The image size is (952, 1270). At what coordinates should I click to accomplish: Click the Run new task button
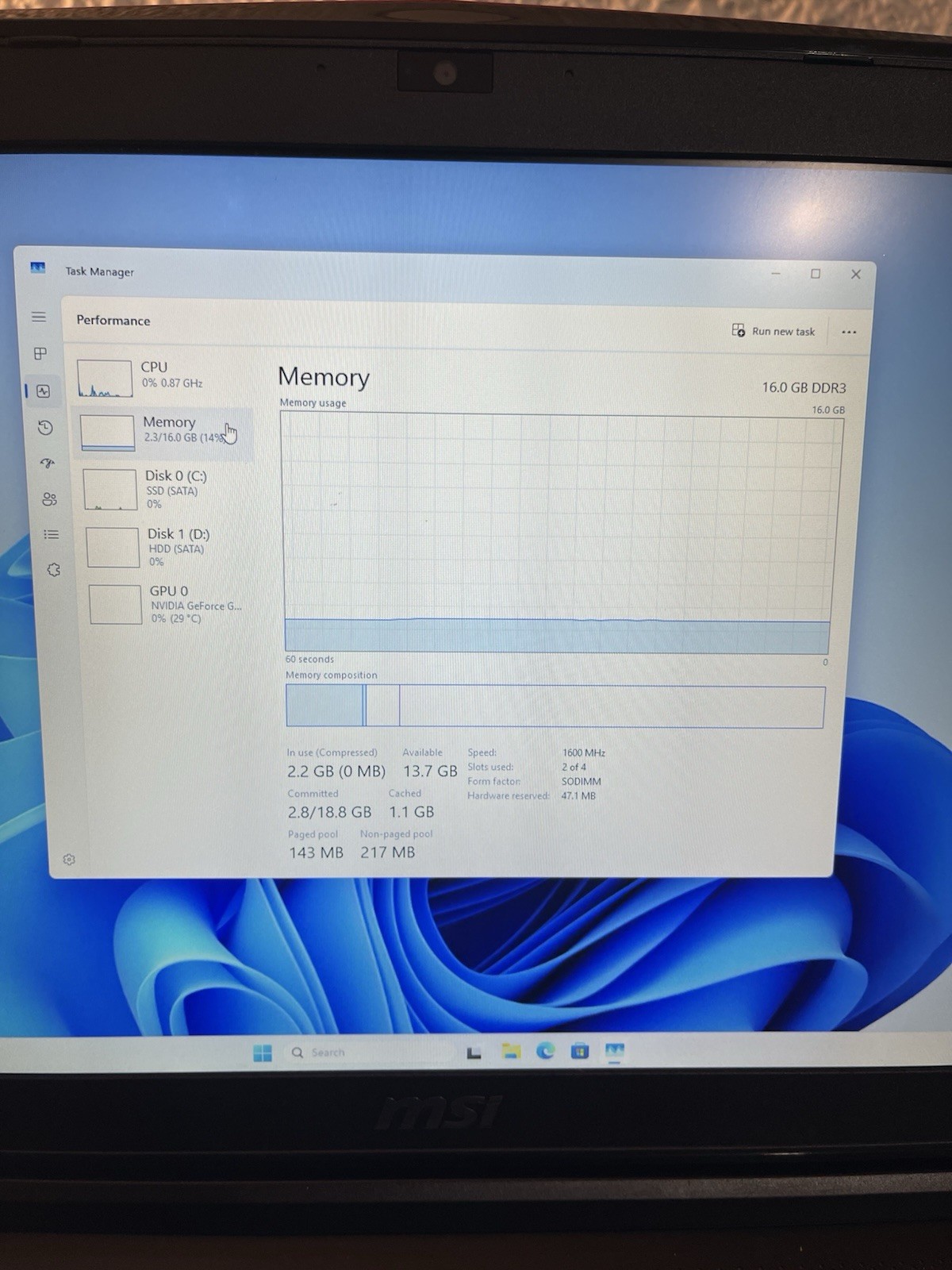(773, 331)
